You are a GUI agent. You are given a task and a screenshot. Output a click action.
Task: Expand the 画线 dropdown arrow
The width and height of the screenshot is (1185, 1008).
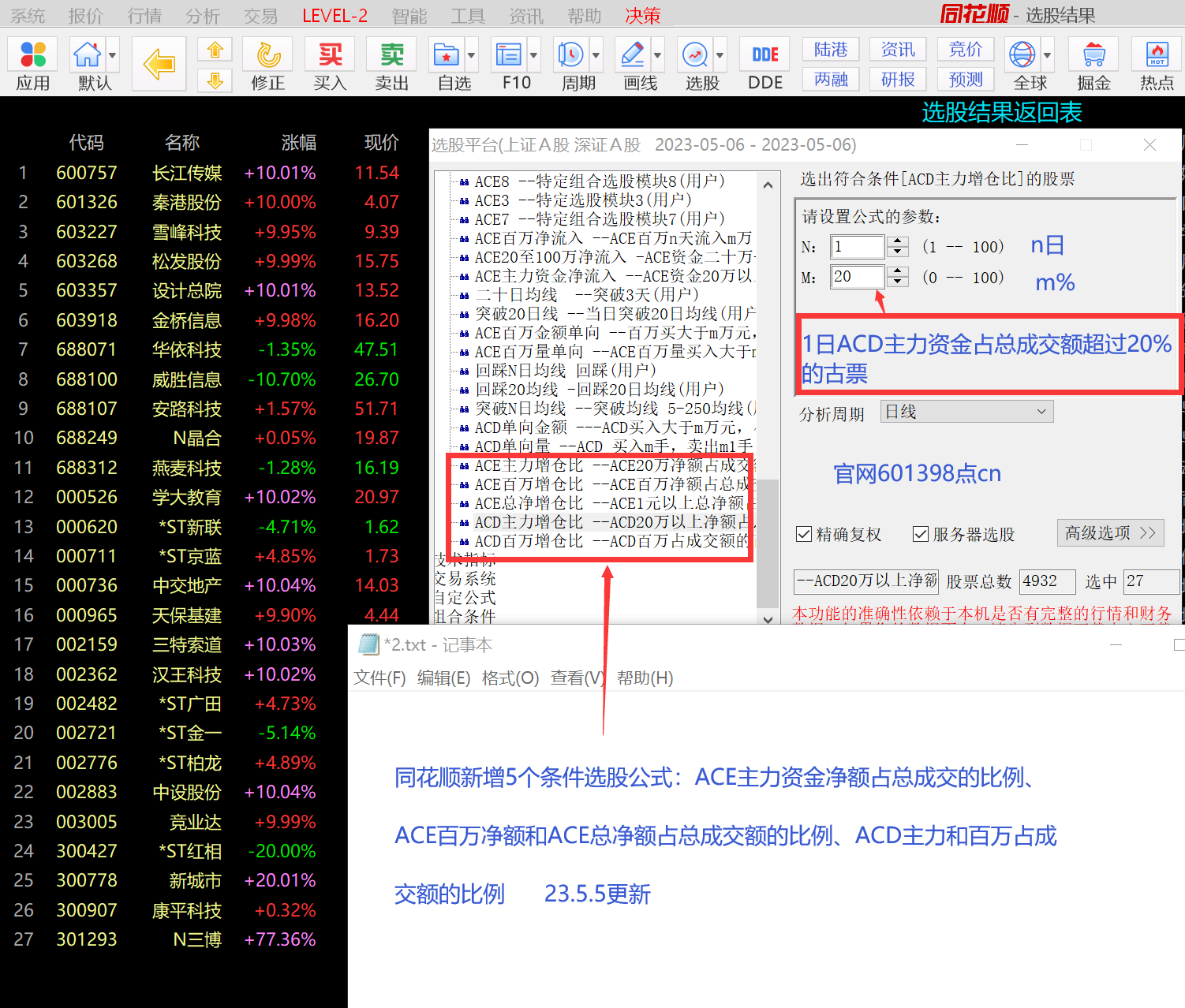click(x=658, y=55)
